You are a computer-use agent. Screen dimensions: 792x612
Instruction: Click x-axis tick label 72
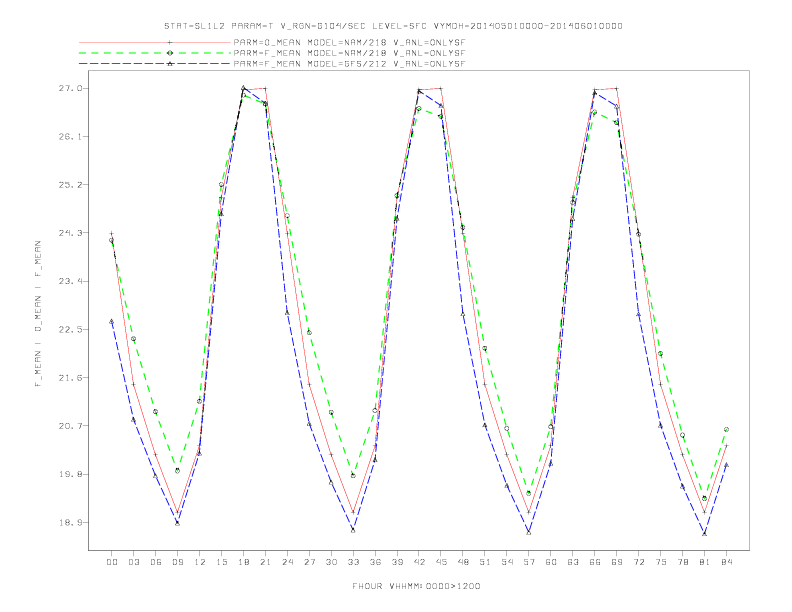(x=639, y=562)
